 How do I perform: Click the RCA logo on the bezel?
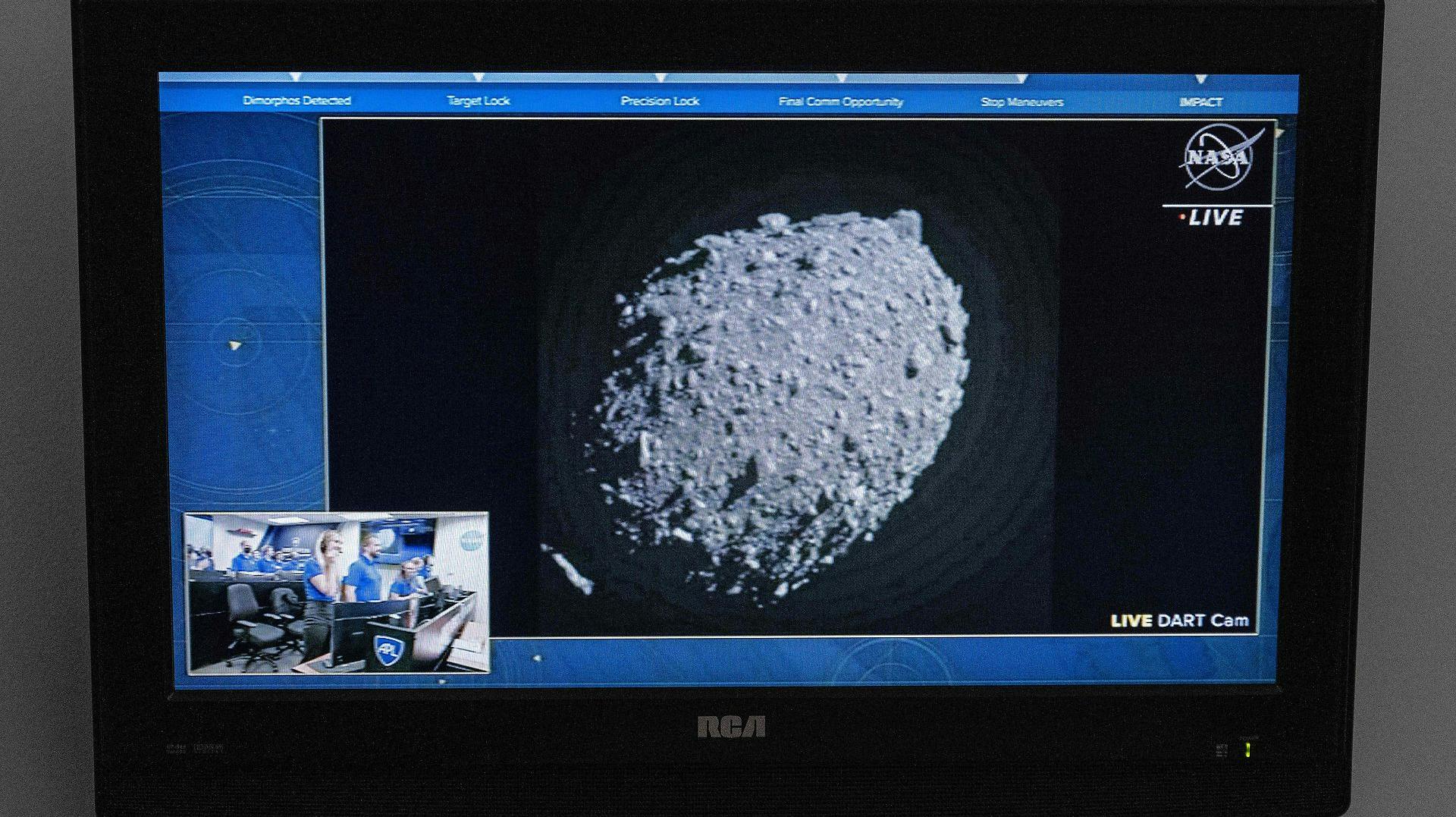click(731, 727)
